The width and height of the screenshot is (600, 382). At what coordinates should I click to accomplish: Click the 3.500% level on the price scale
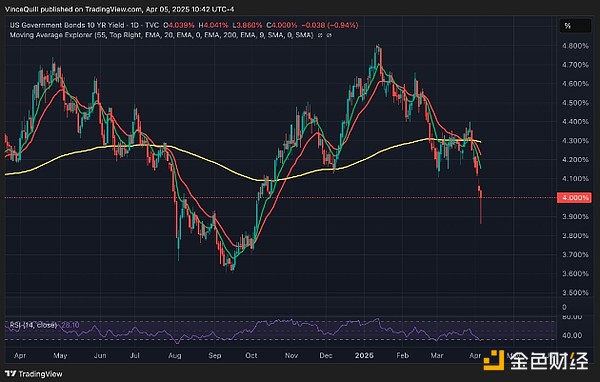coord(575,293)
